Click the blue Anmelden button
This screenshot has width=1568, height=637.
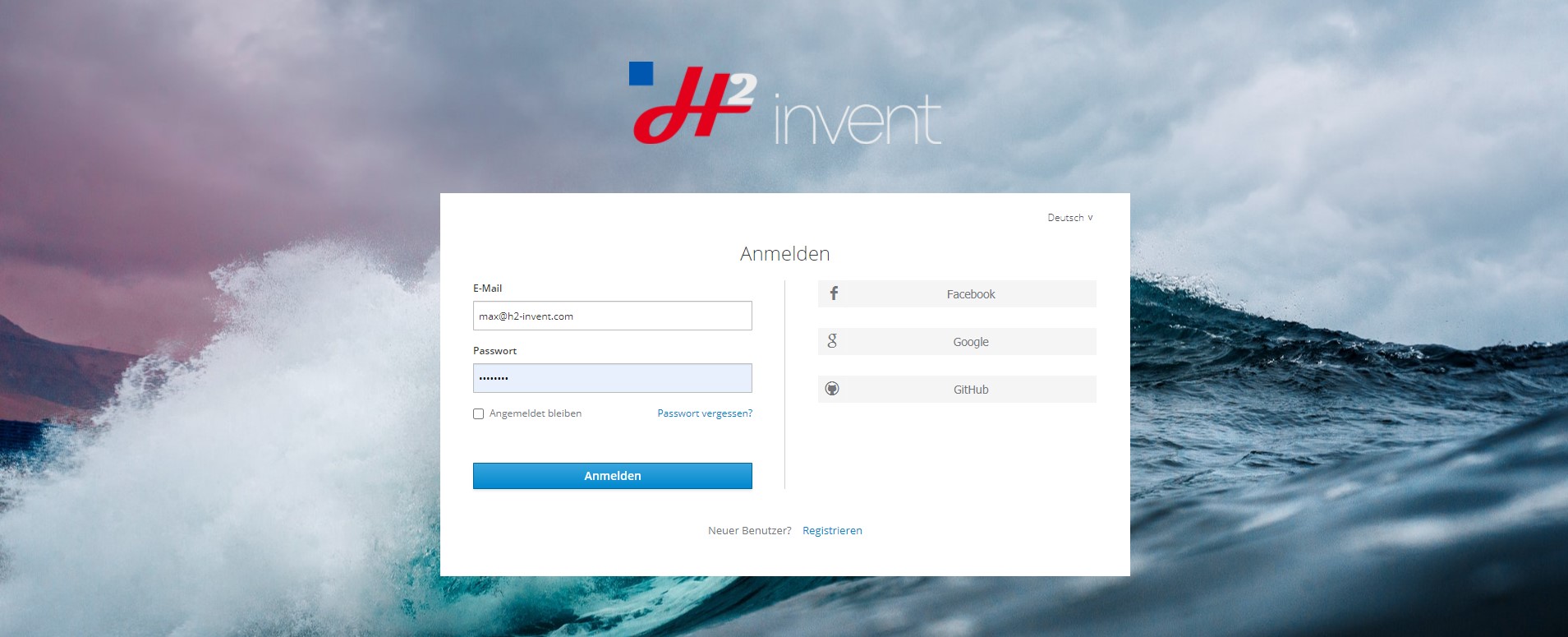click(x=612, y=476)
